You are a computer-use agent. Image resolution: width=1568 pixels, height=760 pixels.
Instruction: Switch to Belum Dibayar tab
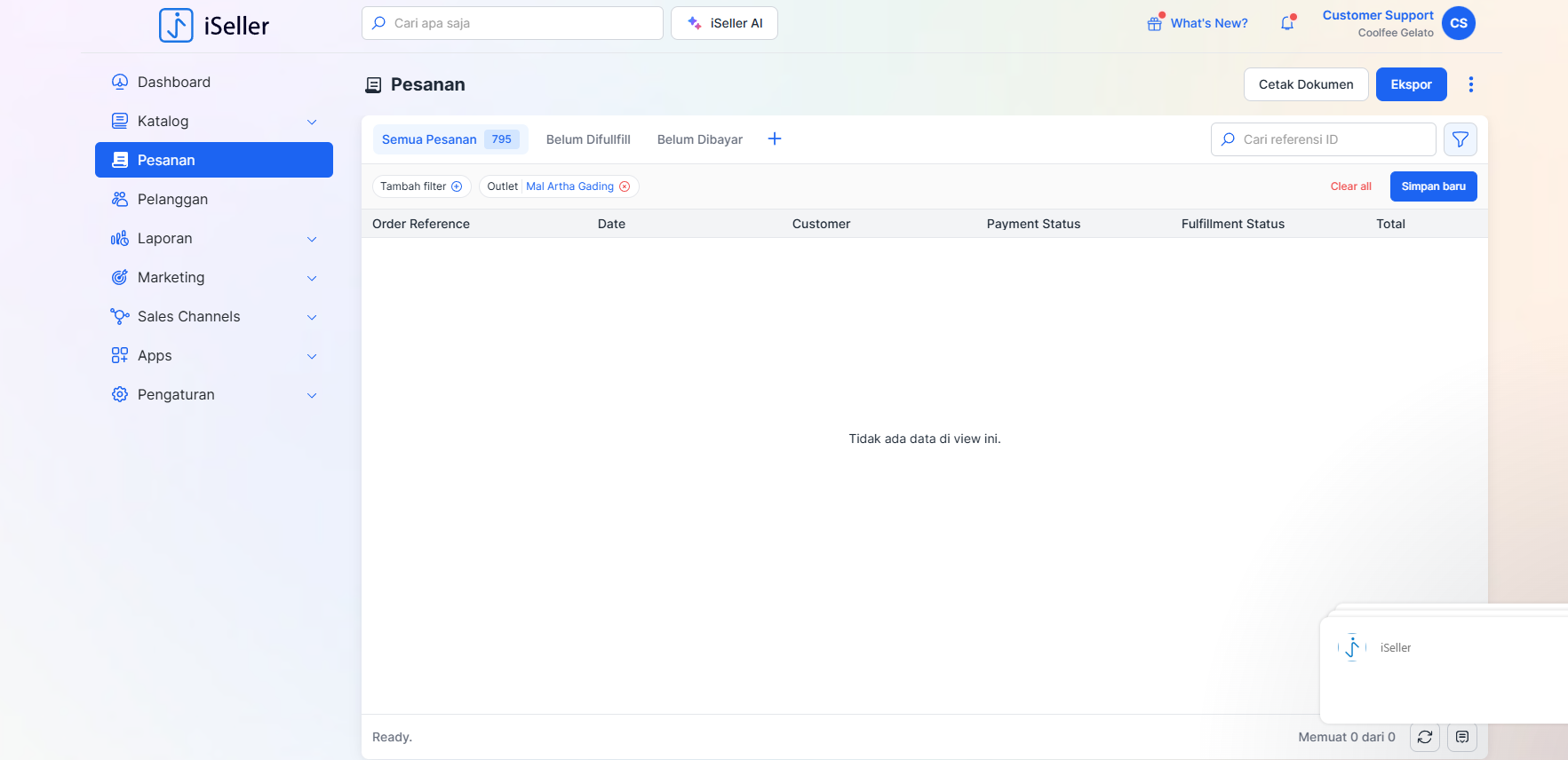click(x=699, y=139)
